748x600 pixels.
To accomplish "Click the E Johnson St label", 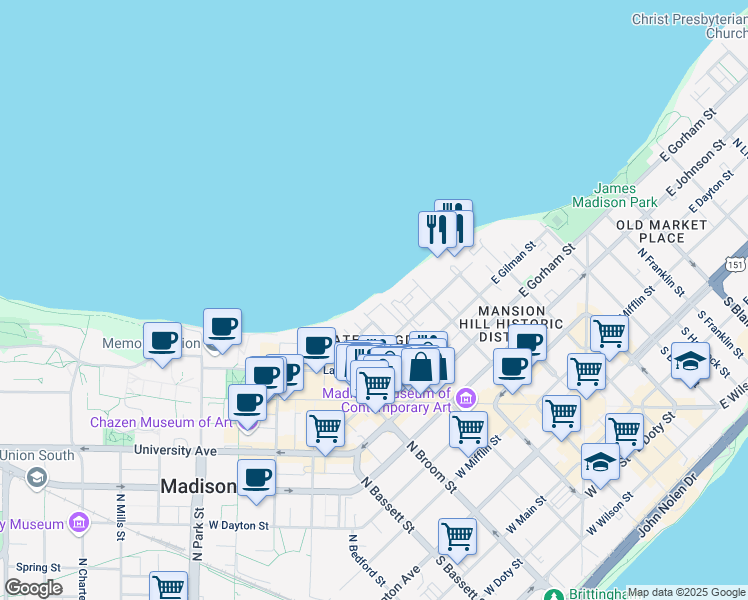I will pos(696,168).
